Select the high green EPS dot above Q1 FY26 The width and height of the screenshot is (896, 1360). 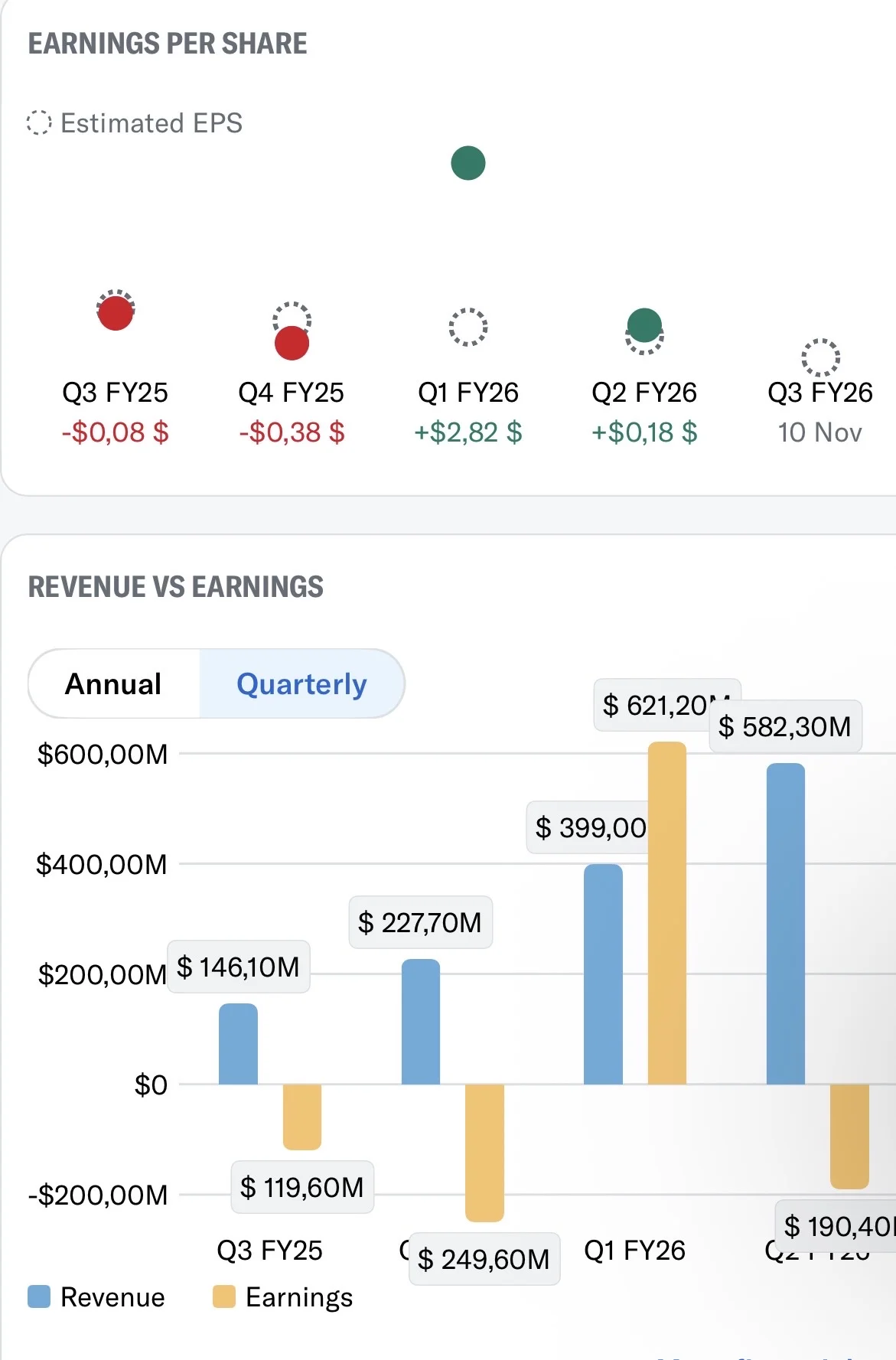coord(468,163)
